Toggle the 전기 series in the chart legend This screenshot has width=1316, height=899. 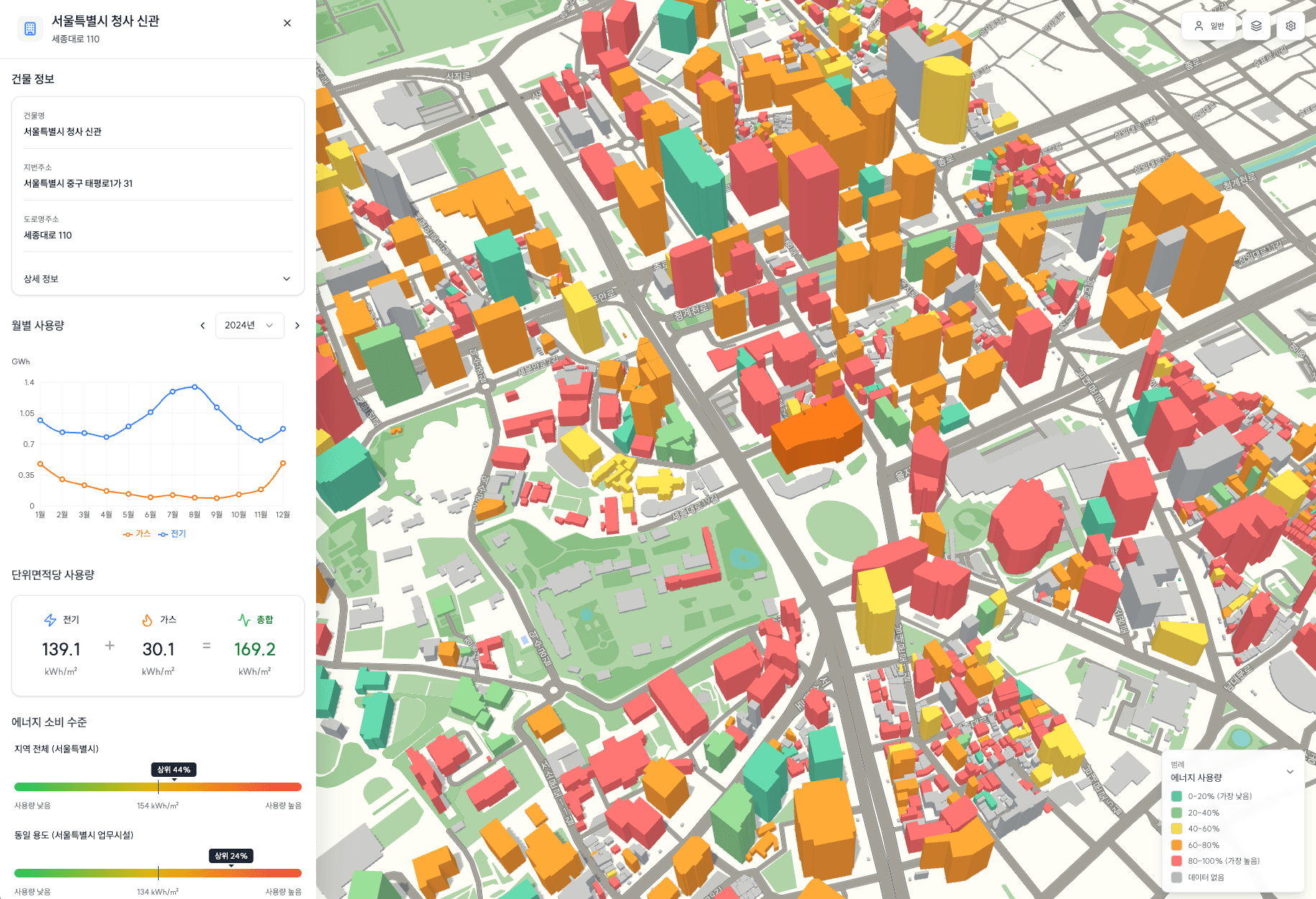click(172, 533)
